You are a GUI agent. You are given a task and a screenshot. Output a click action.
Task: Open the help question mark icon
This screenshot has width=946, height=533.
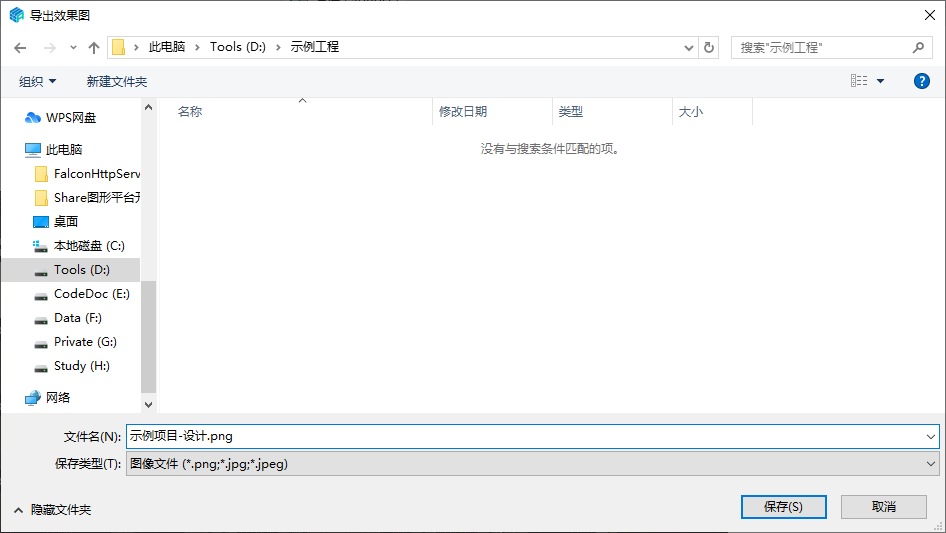click(x=922, y=81)
